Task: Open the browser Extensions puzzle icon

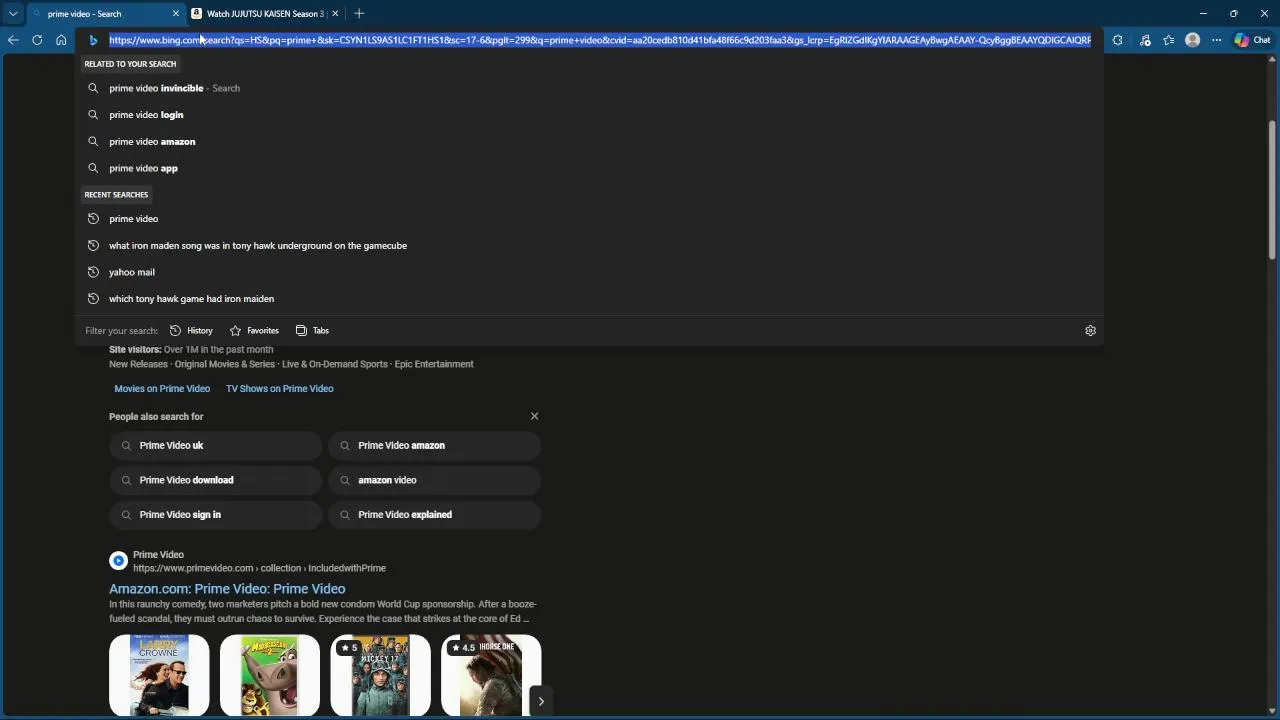Action: point(1117,40)
